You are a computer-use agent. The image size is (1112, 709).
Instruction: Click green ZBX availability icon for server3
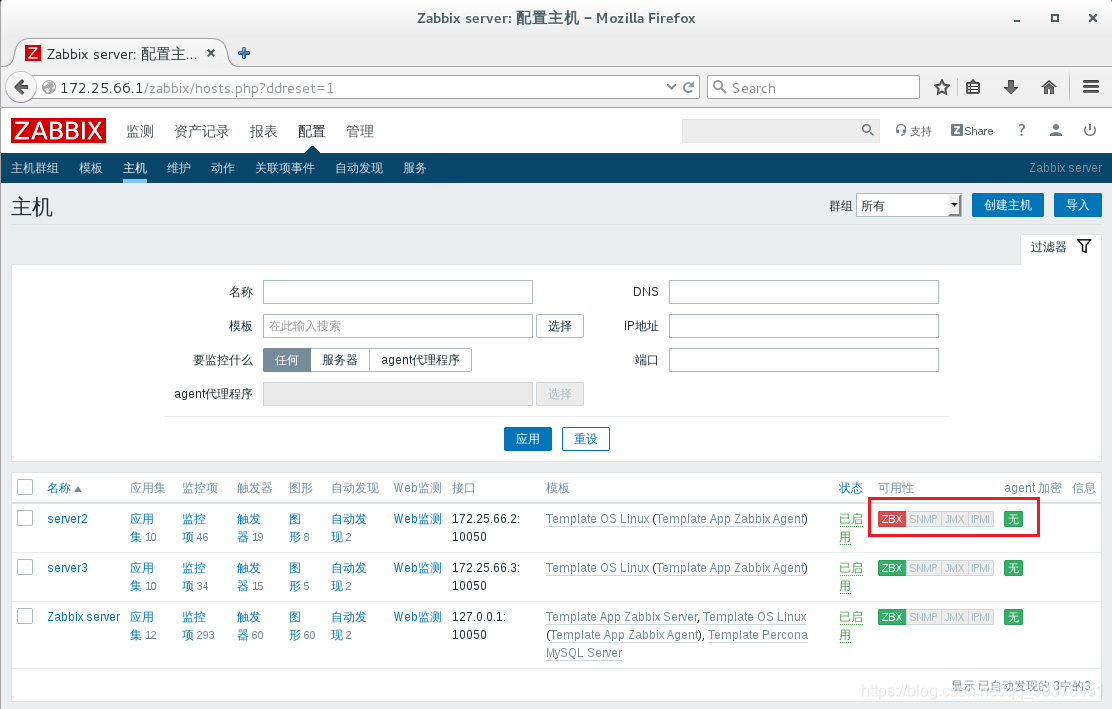click(x=891, y=568)
